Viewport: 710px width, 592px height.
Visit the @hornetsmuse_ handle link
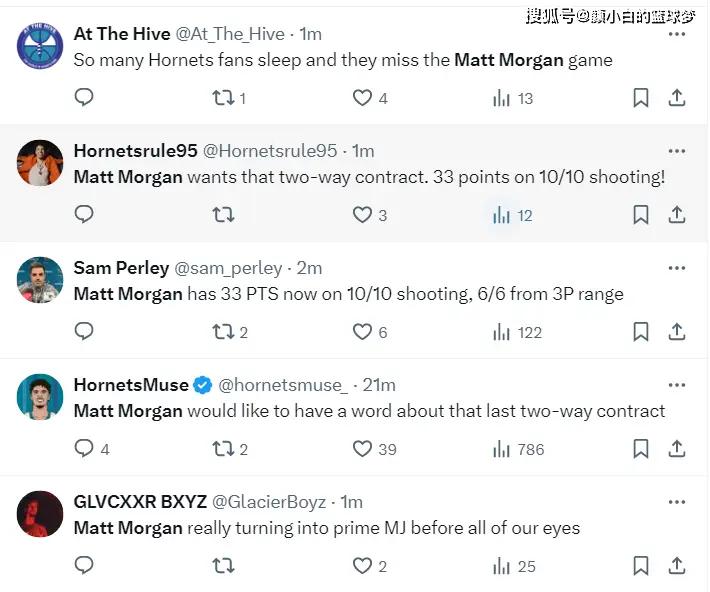click(283, 385)
